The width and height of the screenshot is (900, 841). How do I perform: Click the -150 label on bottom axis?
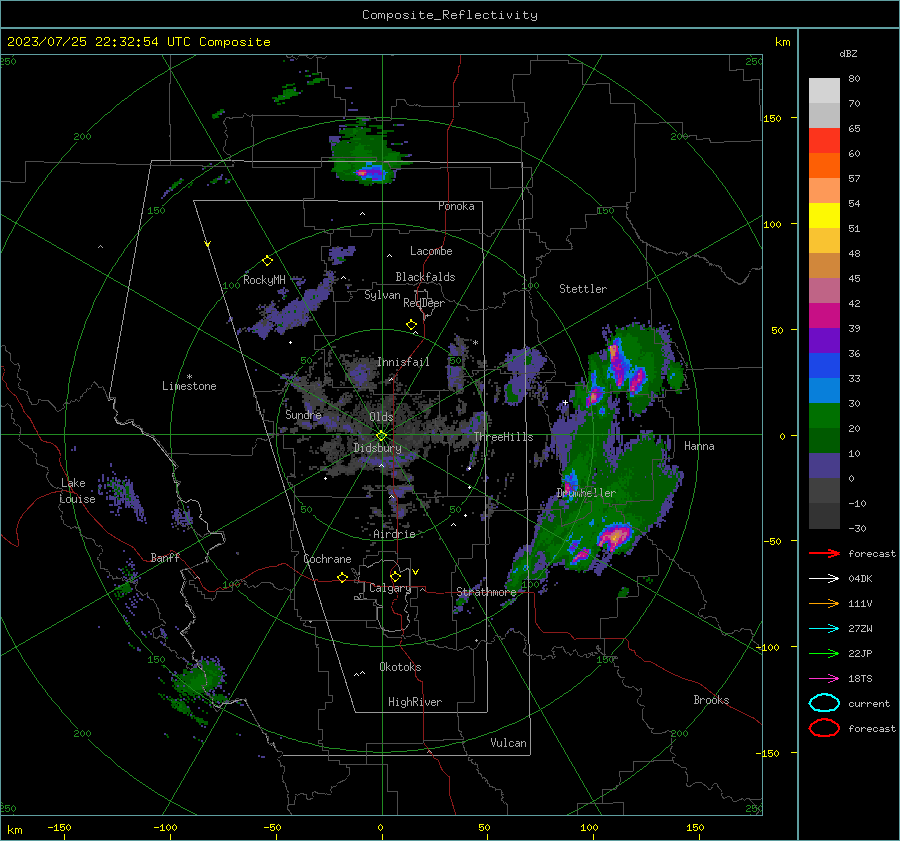click(x=59, y=827)
